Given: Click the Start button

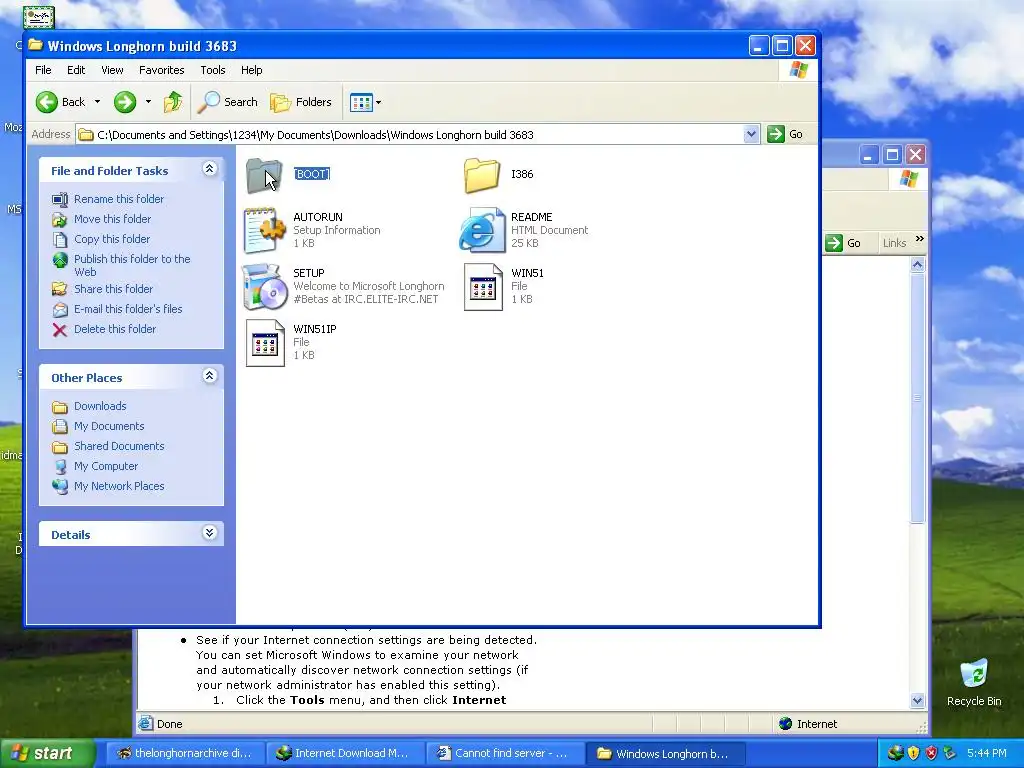Looking at the screenshot, I should (x=46, y=753).
